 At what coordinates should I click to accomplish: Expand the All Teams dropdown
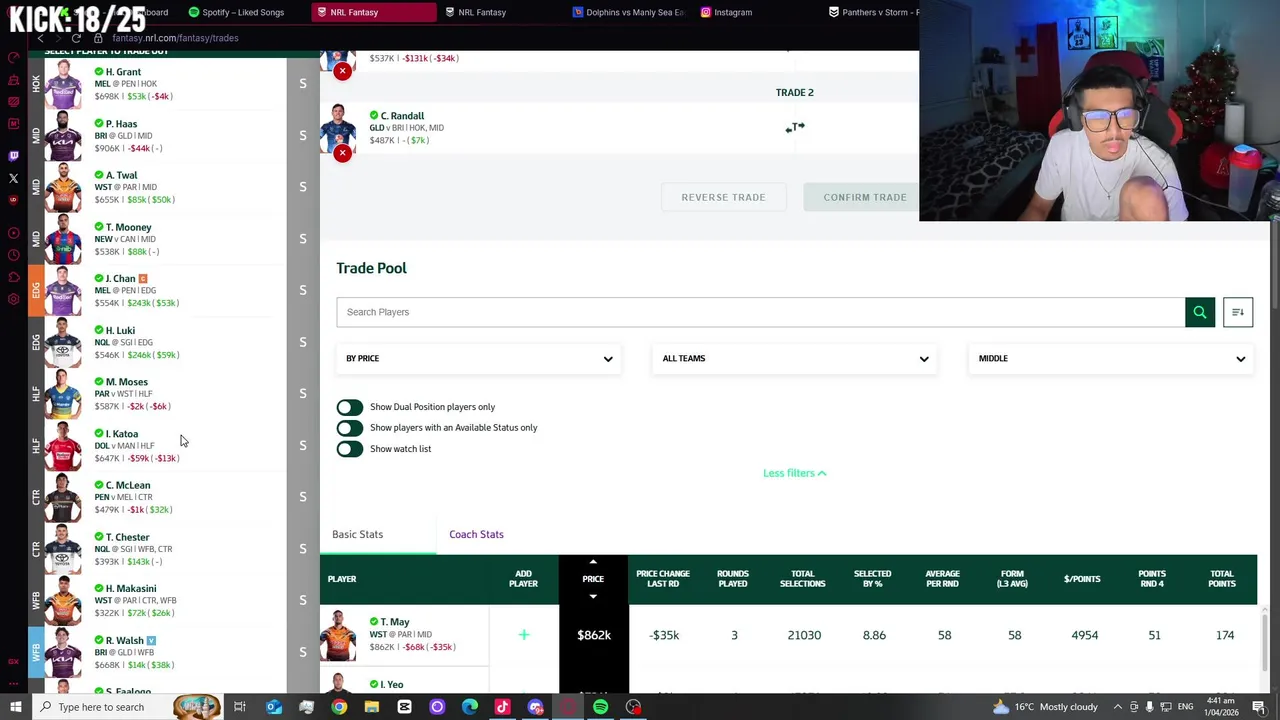tap(795, 358)
